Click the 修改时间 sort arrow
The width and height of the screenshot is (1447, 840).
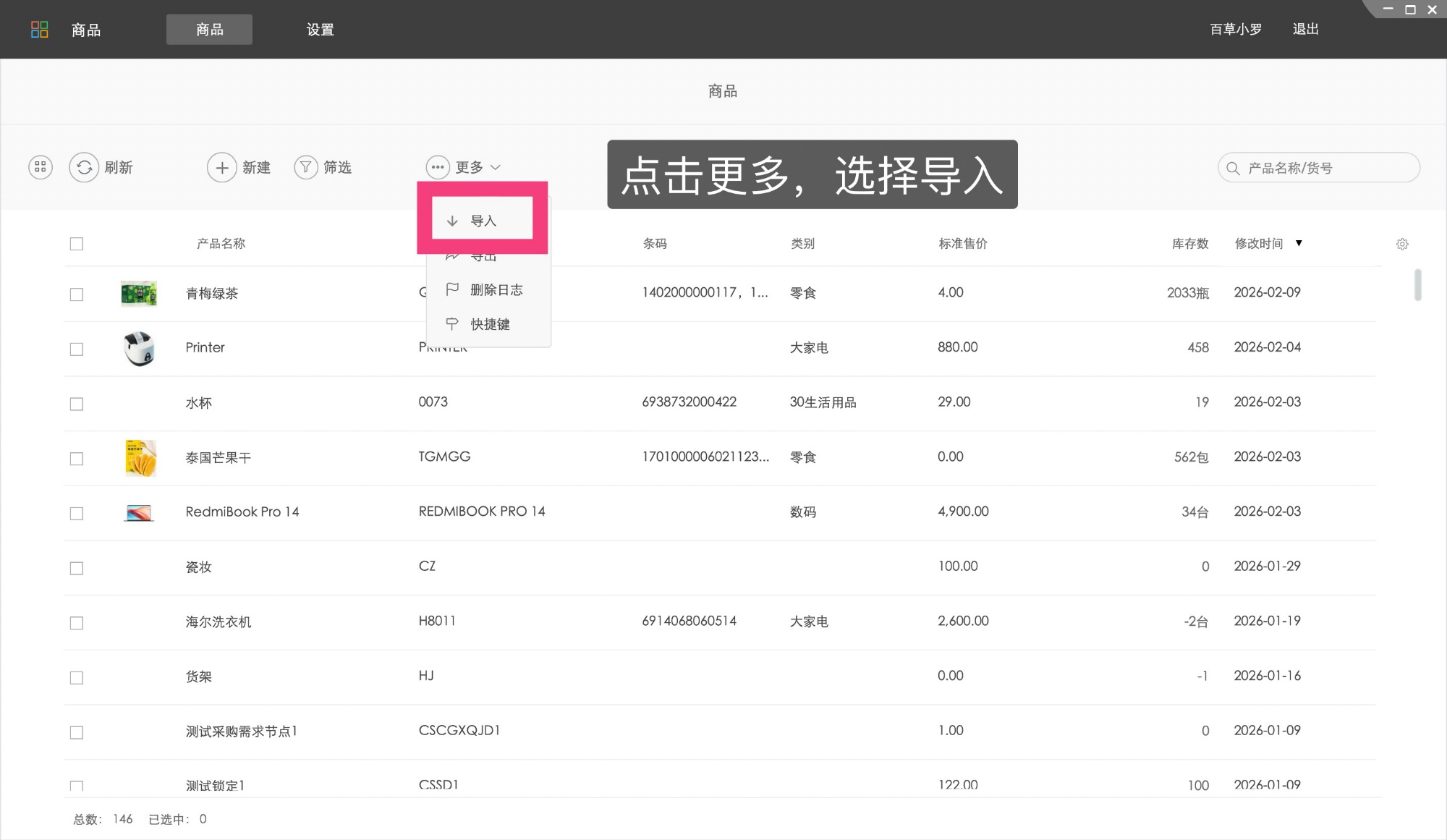coord(1299,243)
